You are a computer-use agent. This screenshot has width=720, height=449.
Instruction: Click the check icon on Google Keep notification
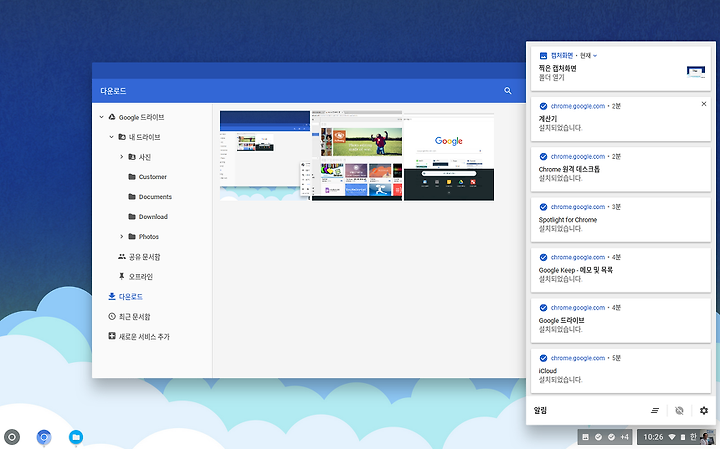(x=543, y=257)
